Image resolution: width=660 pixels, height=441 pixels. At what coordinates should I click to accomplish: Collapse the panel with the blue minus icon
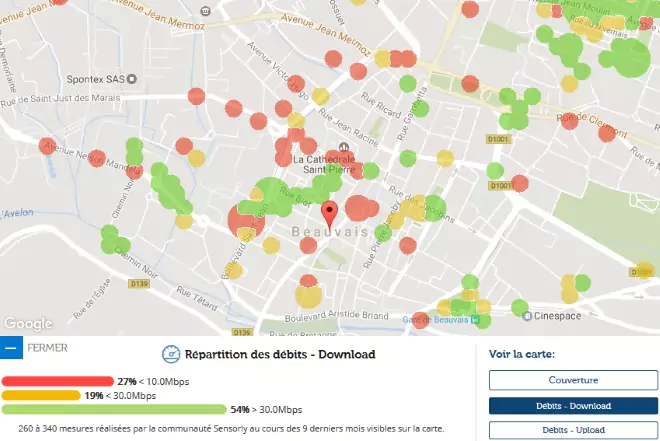(x=11, y=348)
